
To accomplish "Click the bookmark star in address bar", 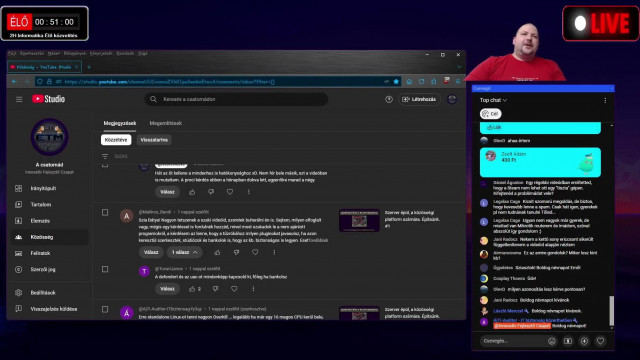I will [396, 82].
